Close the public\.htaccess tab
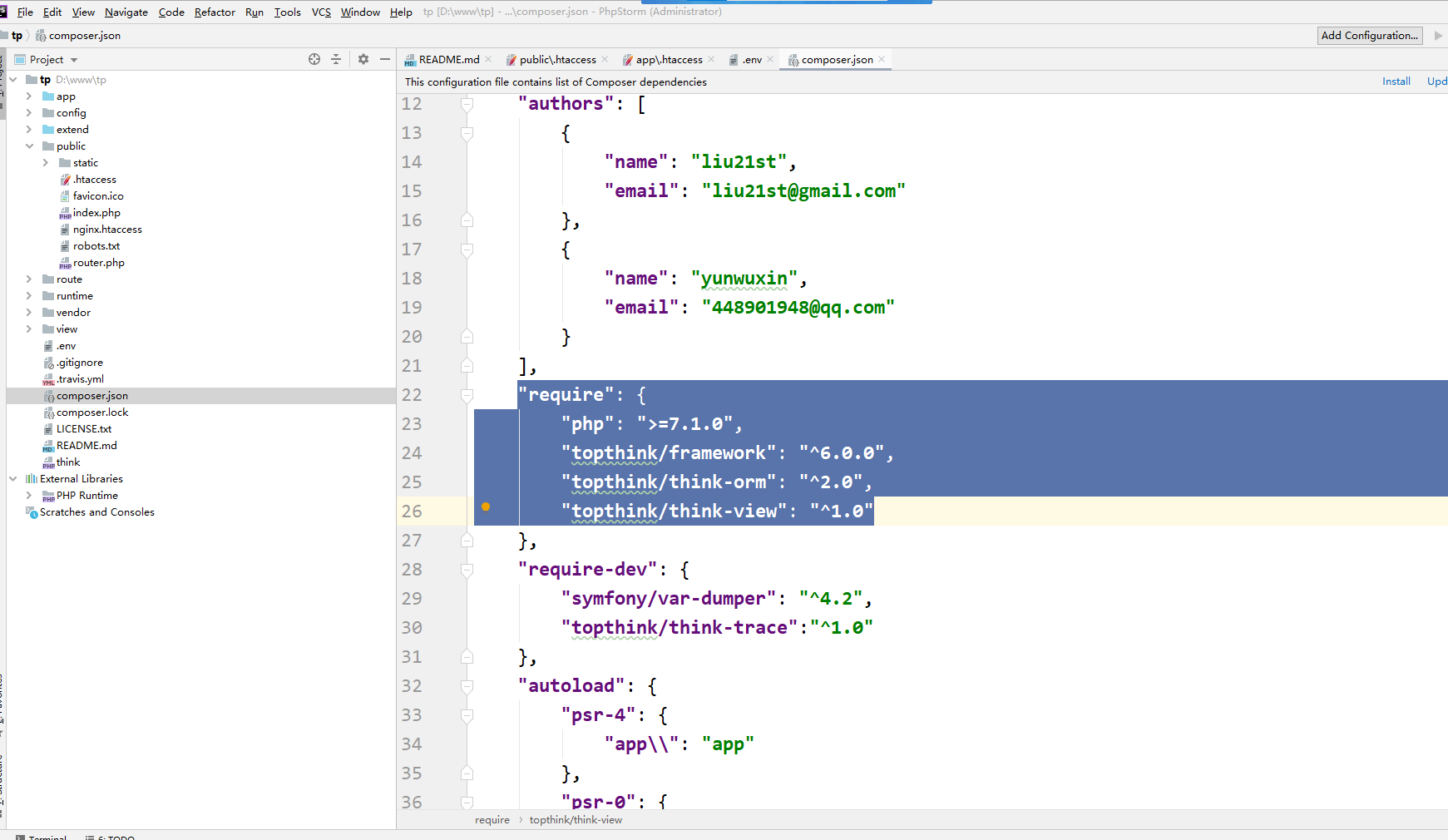 (x=605, y=59)
